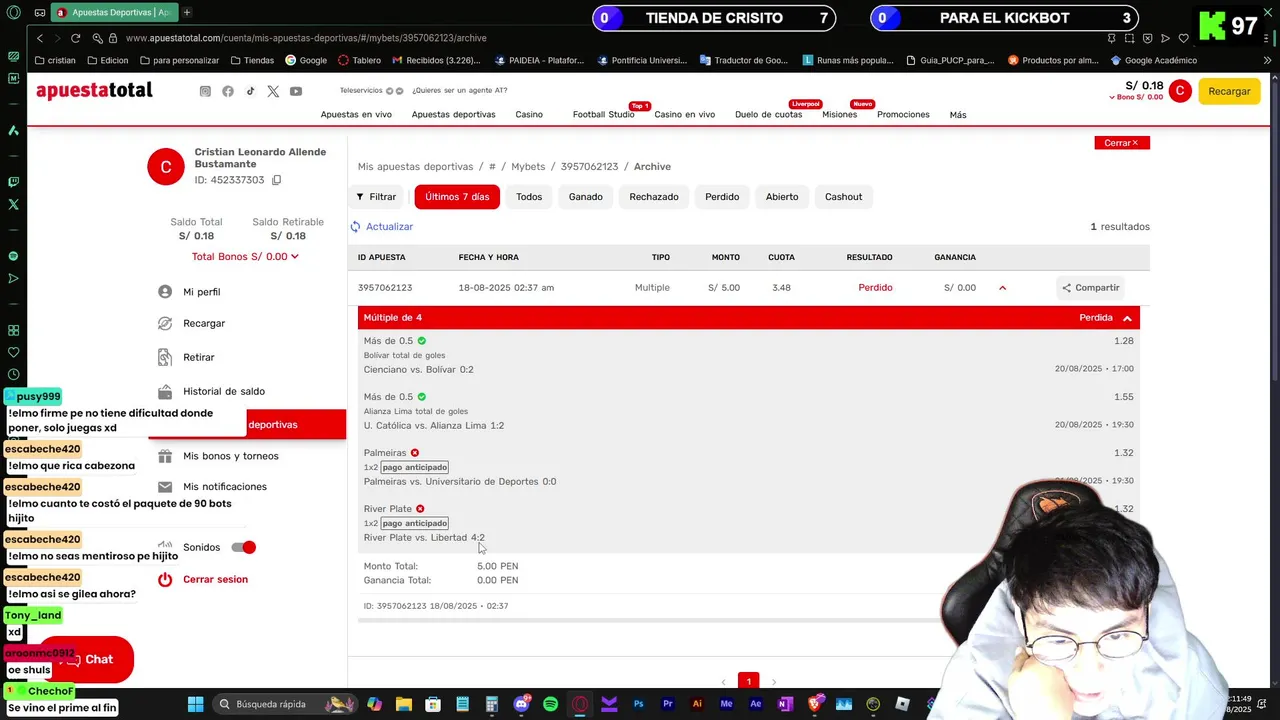This screenshot has width=1280, height=720.
Task: Open the Más navigation menu
Action: (x=958, y=115)
